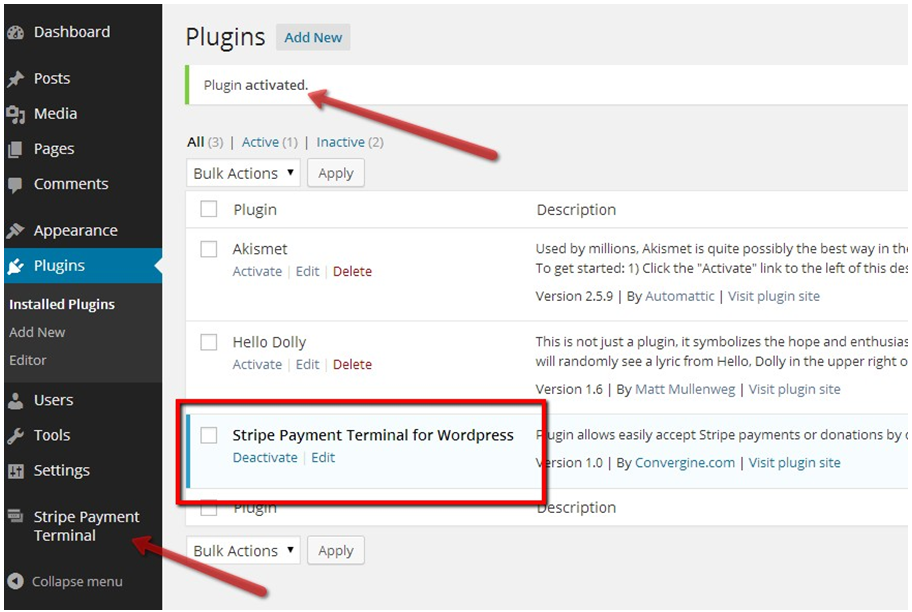The image size is (912, 612).
Task: Open the bottom Bulk Actions dropdown
Action: 243,550
